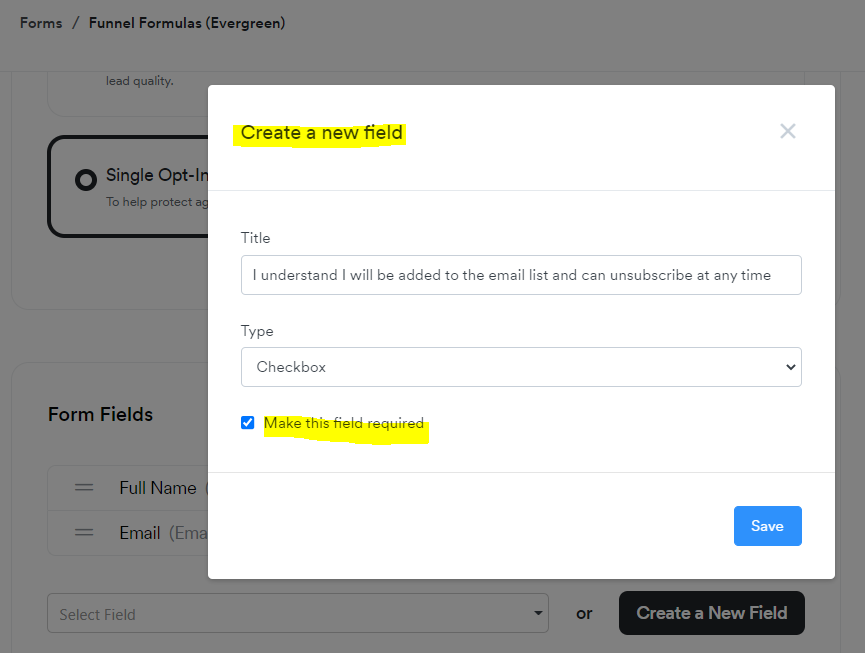Screen dimensions: 865x653
Task: Click the Email row drag handle icon
Action: click(85, 533)
